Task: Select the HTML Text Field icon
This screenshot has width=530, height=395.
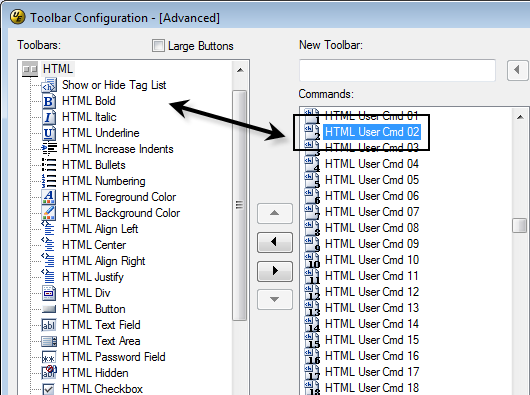Action: point(49,325)
